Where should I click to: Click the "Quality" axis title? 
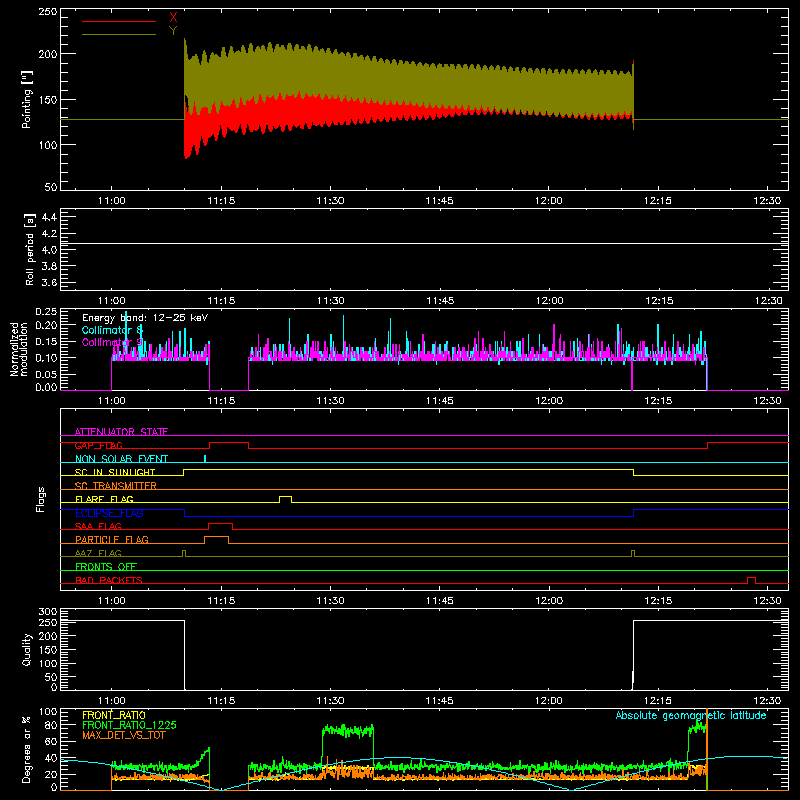coord(27,649)
